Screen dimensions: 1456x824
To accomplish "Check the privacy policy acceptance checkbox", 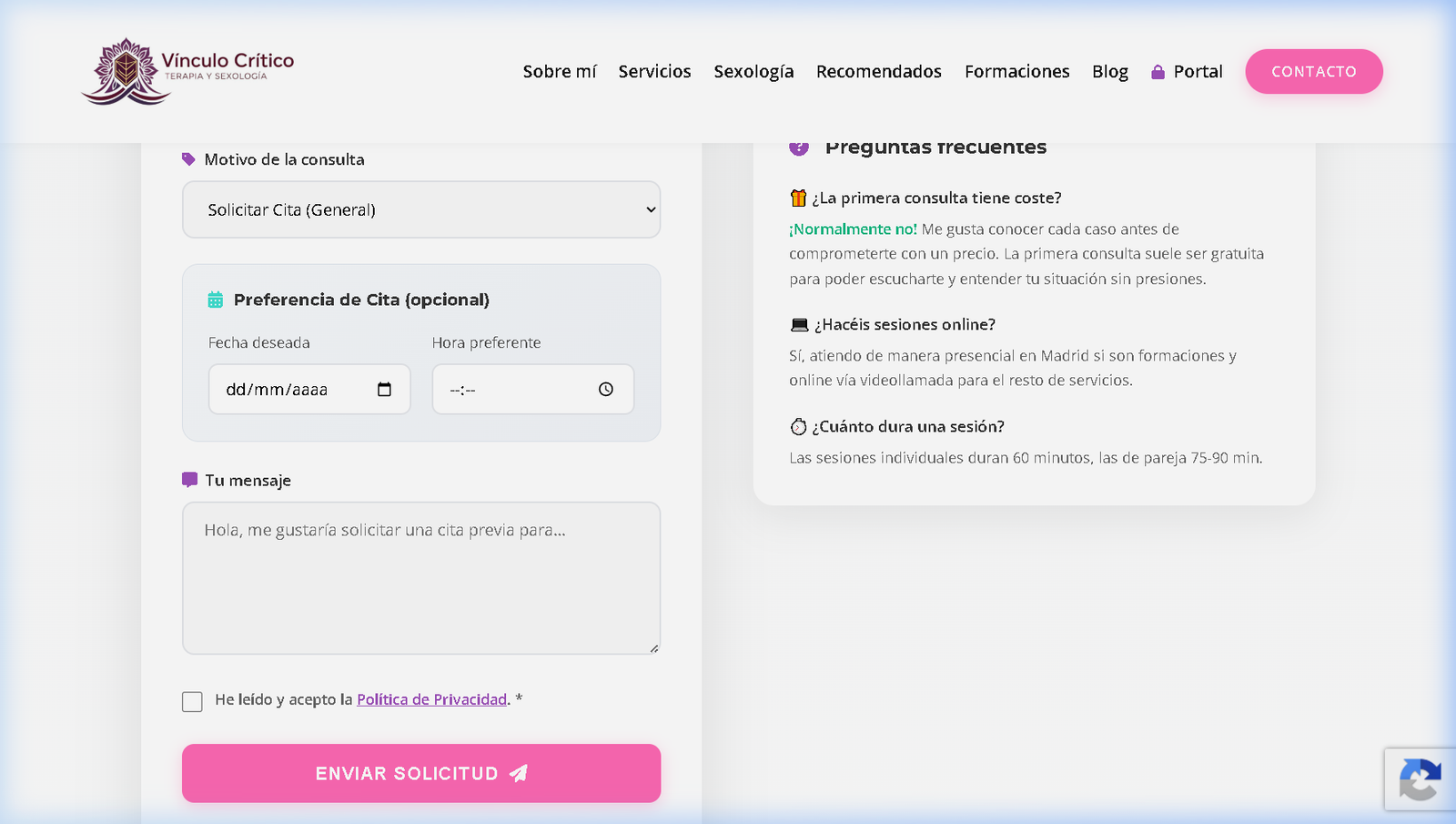I will (x=192, y=701).
